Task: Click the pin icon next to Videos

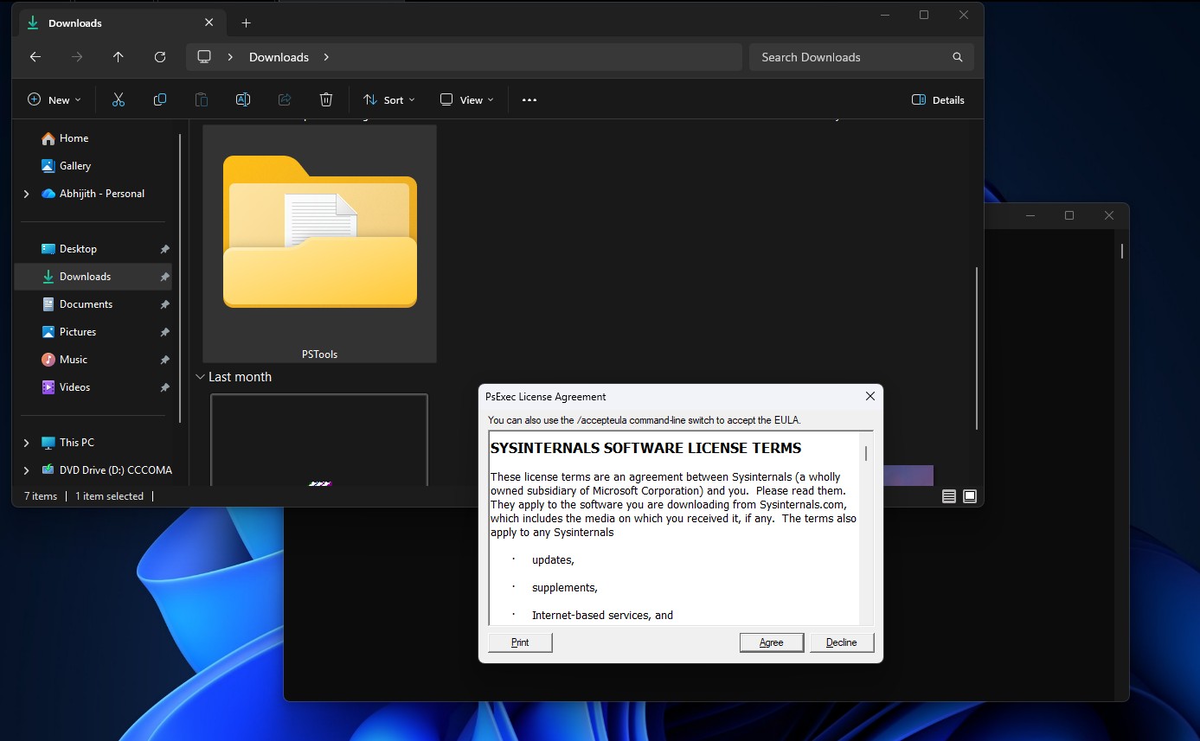Action: (x=165, y=387)
